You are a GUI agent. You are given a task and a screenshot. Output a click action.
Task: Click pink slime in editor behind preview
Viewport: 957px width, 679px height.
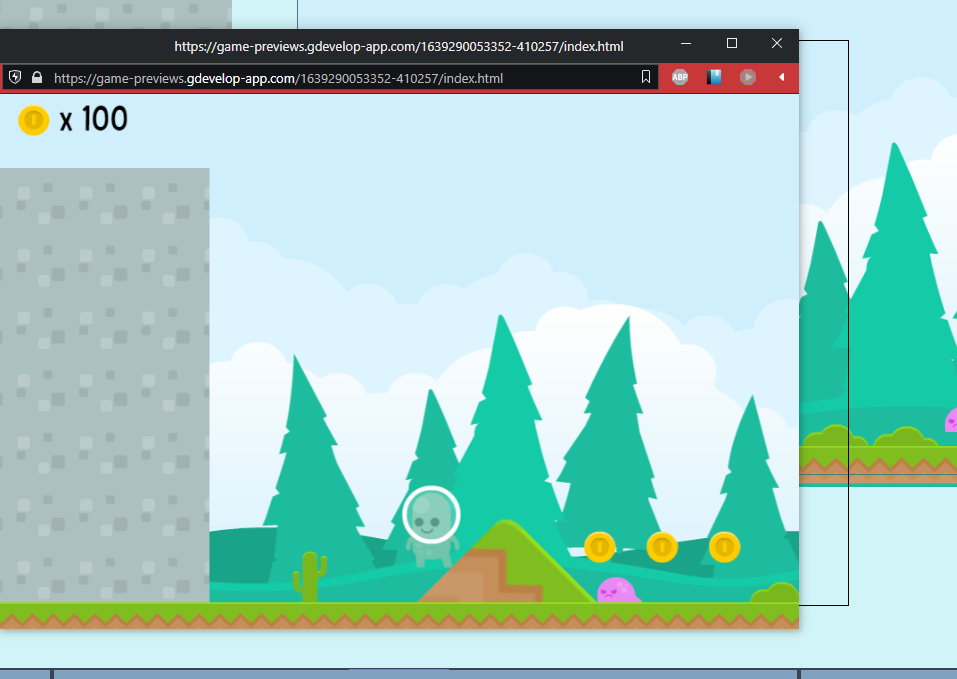pyautogui.click(x=951, y=420)
